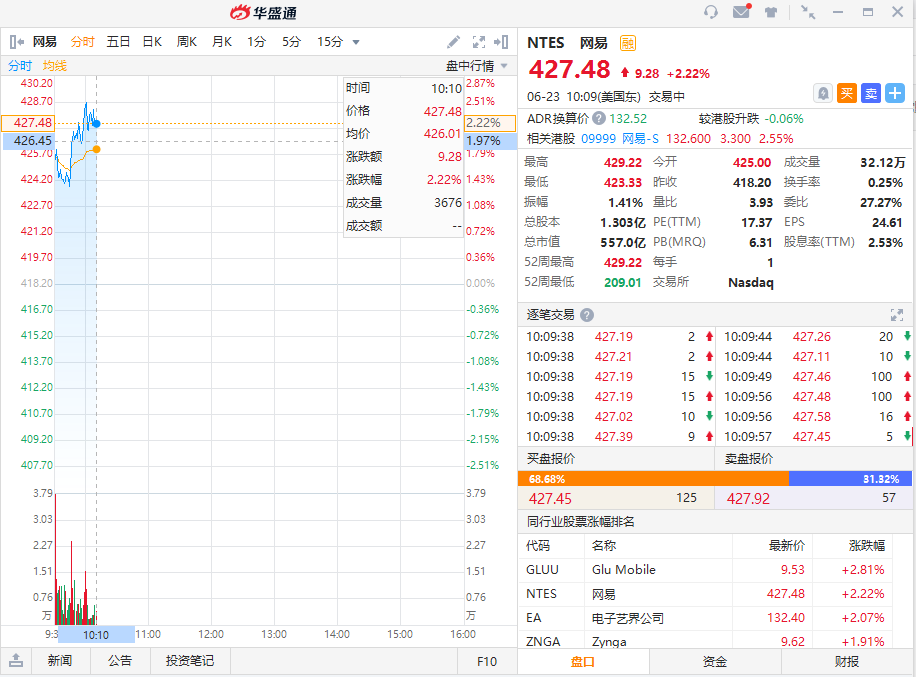Expand the 逐笔交易 trade list panel
The width and height of the screenshot is (916, 677).
[x=896, y=314]
